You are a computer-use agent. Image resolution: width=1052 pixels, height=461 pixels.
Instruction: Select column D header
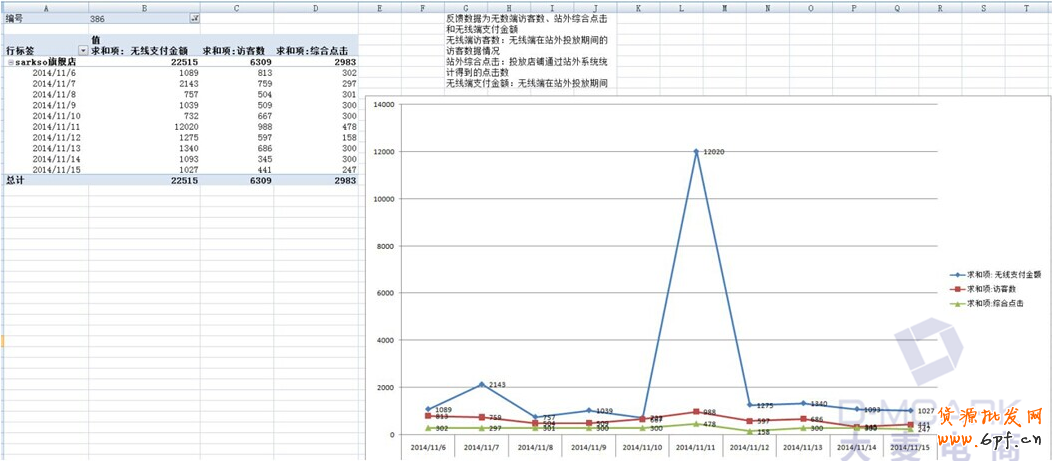315,7
